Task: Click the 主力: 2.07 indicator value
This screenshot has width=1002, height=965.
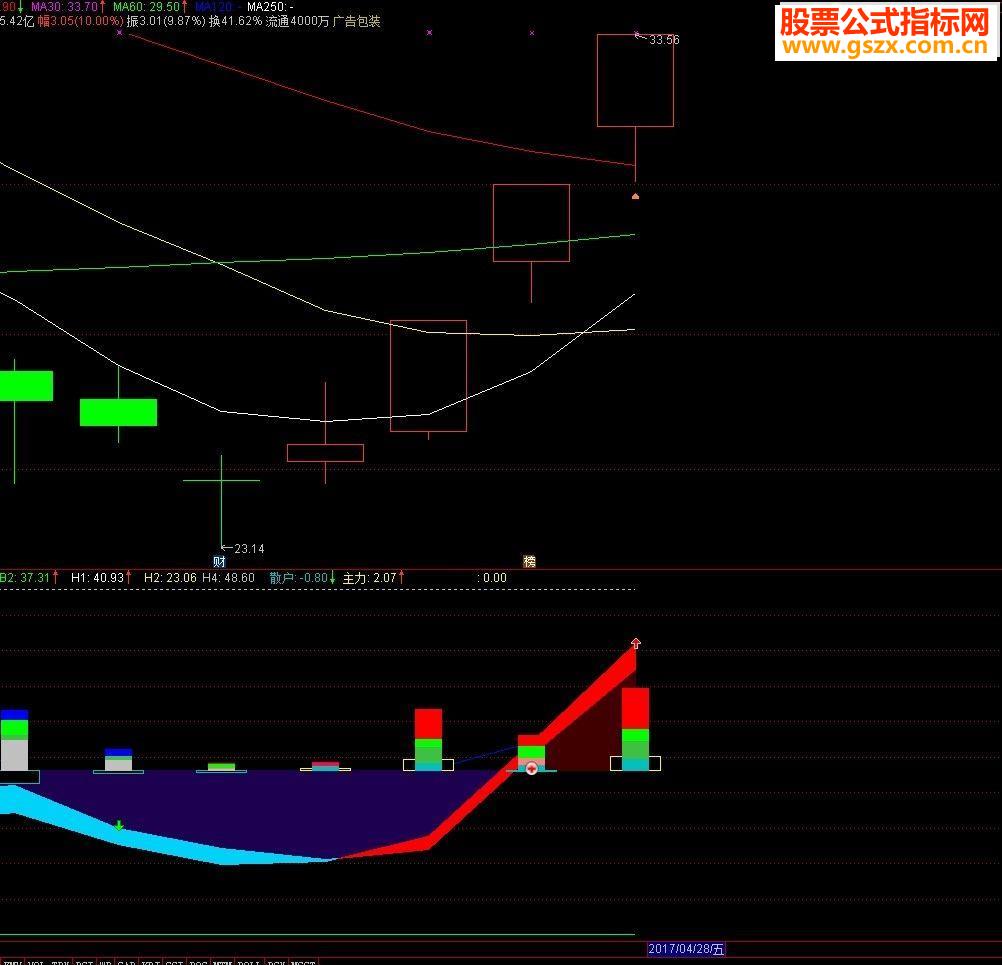Action: 373,578
